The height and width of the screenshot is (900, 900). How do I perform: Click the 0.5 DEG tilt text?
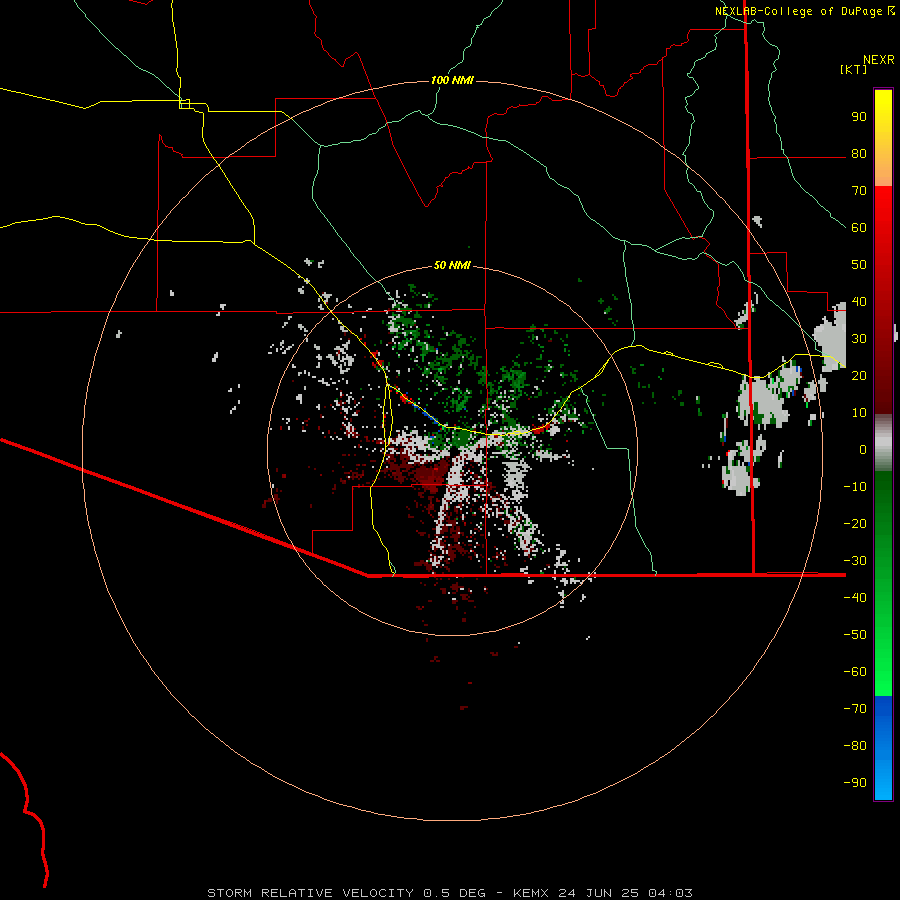point(454,893)
